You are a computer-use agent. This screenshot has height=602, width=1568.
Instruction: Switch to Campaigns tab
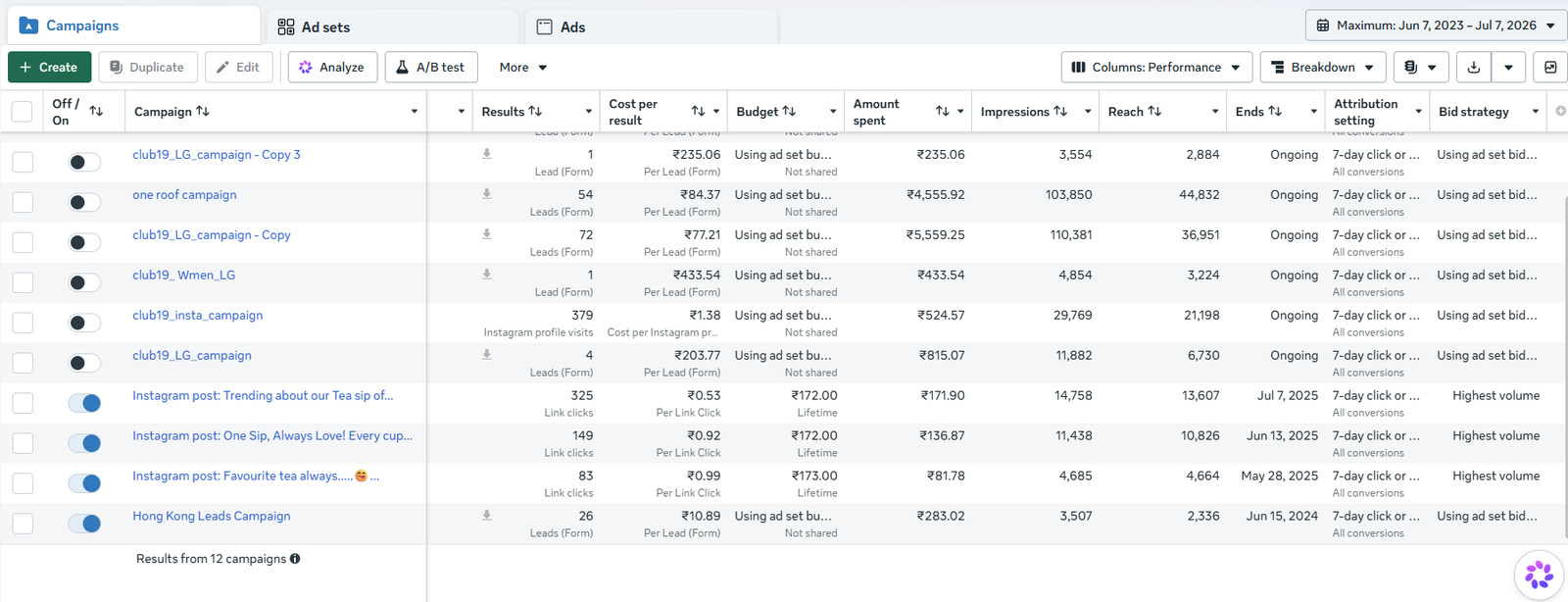pyautogui.click(x=133, y=25)
